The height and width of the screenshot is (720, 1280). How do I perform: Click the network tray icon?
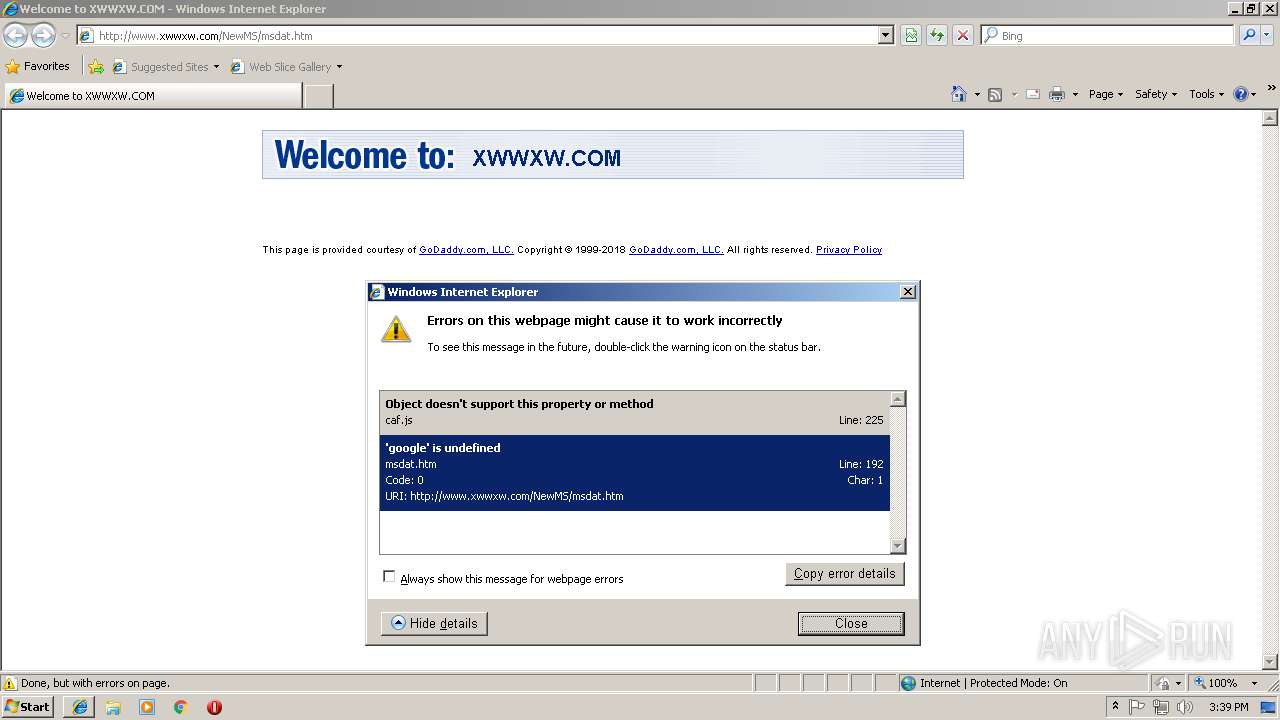1160,707
